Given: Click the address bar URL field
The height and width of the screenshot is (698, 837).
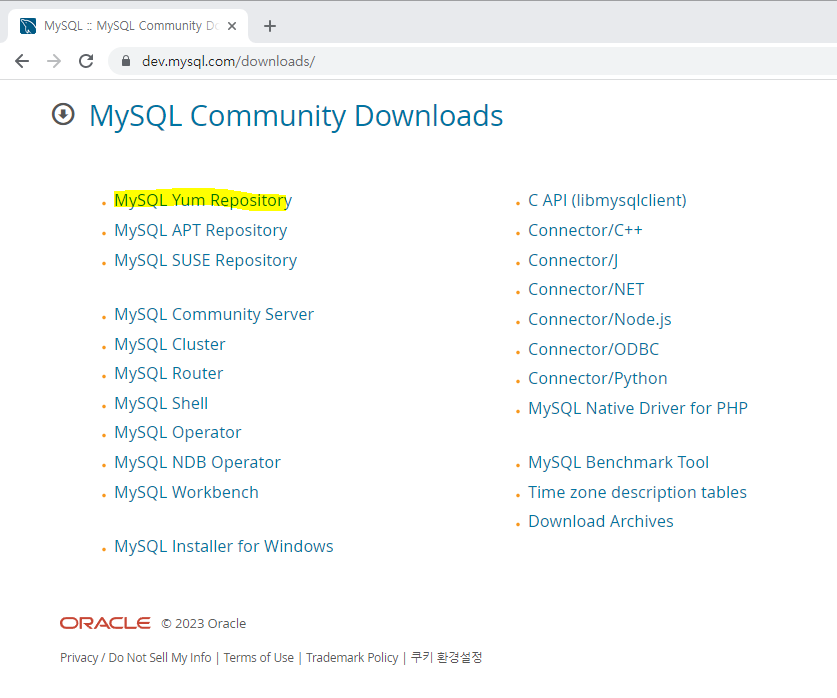Looking at the screenshot, I should point(470,61).
